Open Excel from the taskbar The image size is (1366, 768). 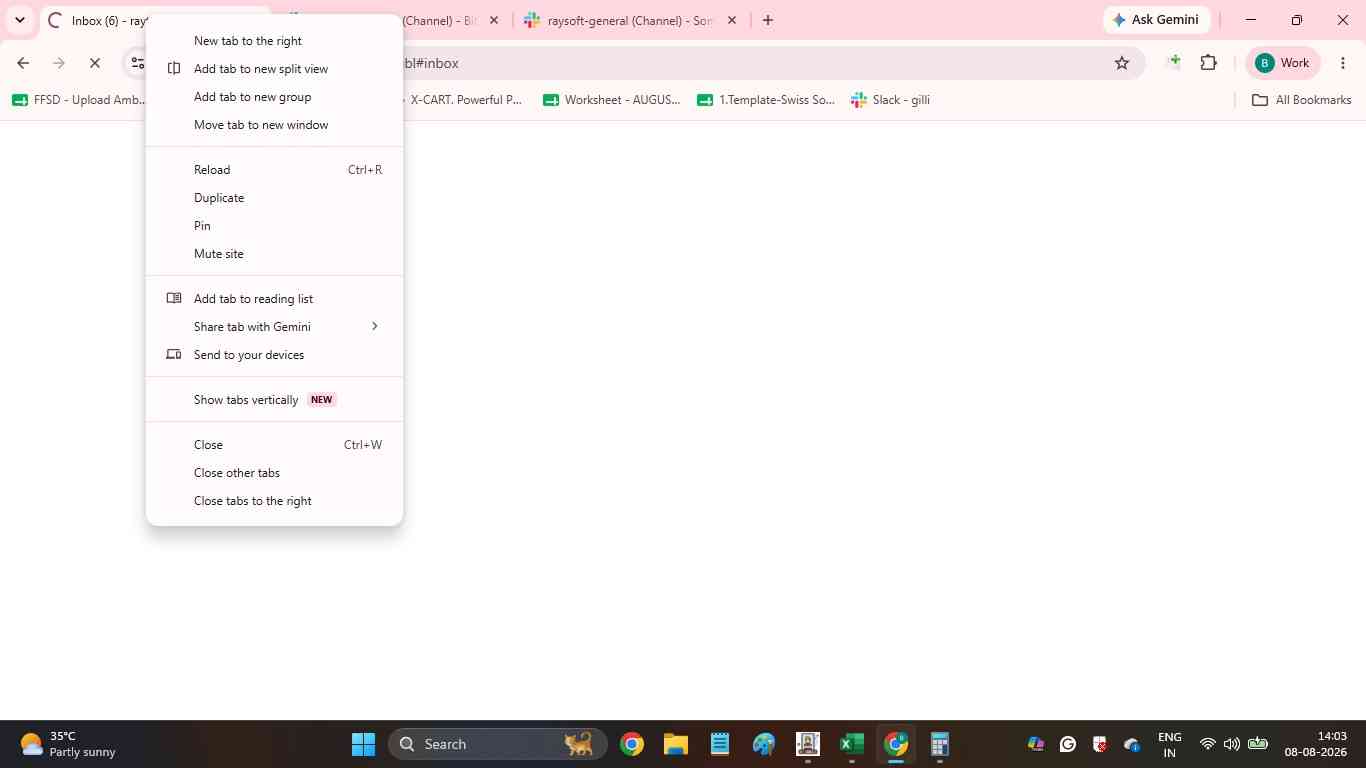852,744
